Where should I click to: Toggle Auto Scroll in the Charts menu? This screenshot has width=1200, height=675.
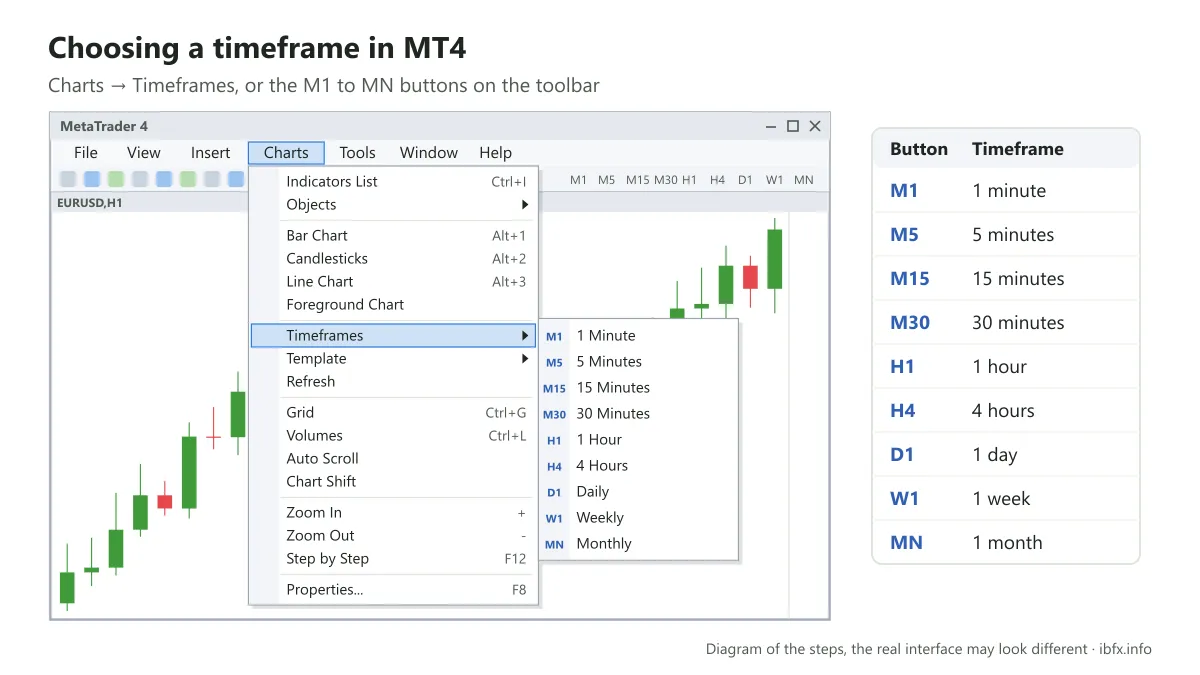[x=394, y=459]
